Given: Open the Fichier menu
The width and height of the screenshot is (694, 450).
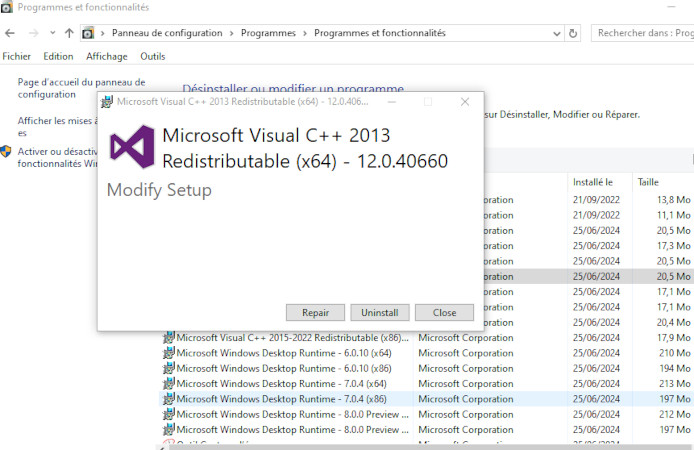Looking at the screenshot, I should [x=16, y=56].
